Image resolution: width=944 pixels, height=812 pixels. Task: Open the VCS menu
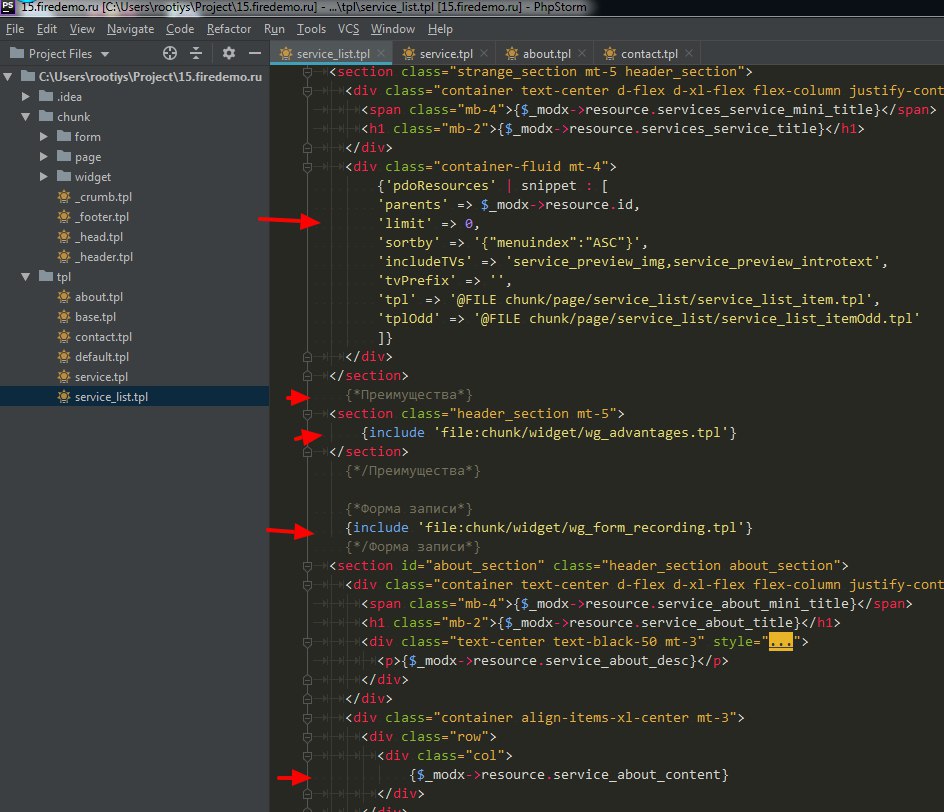click(x=348, y=29)
